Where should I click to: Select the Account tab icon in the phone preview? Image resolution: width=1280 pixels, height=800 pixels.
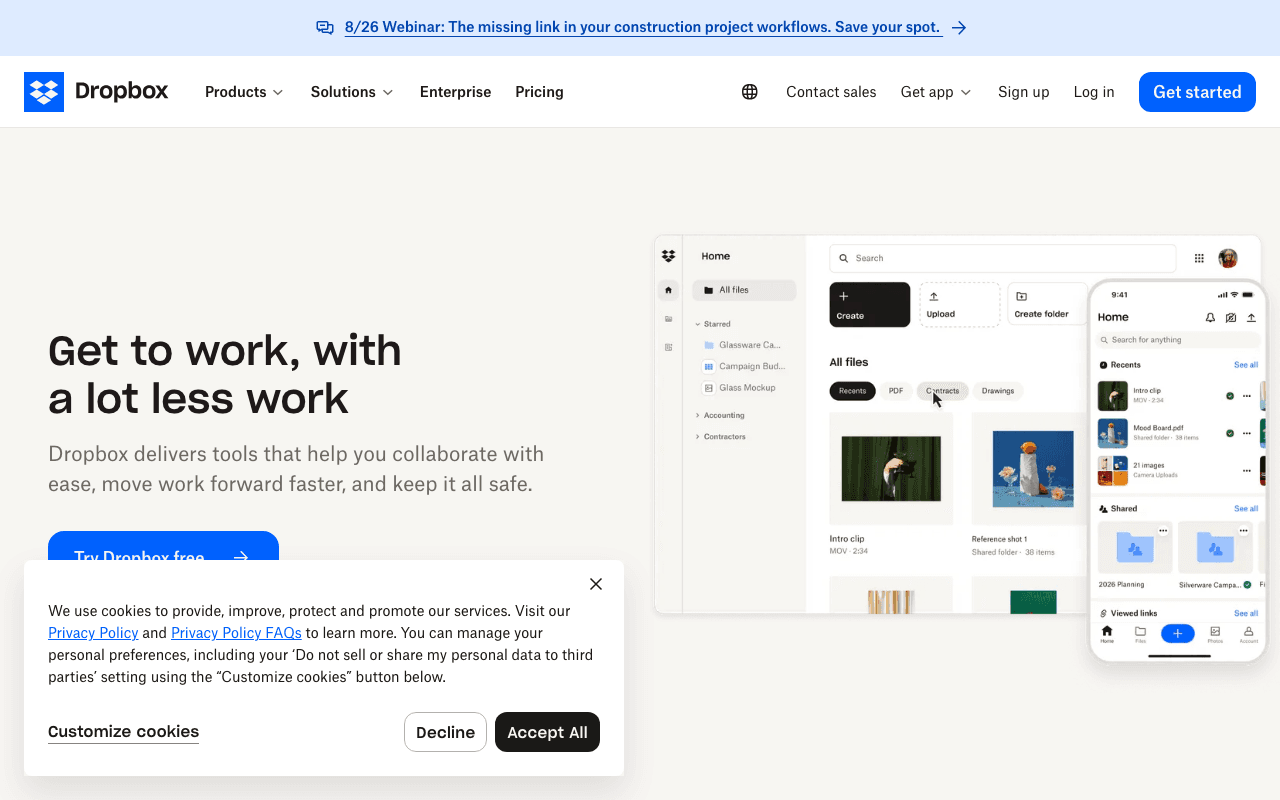pos(1249,633)
